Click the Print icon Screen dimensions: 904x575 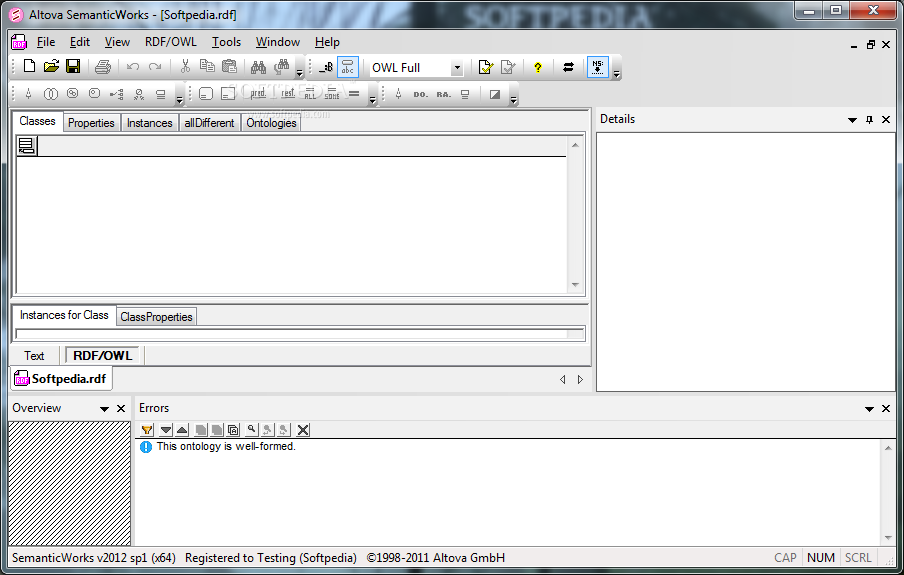coord(103,67)
